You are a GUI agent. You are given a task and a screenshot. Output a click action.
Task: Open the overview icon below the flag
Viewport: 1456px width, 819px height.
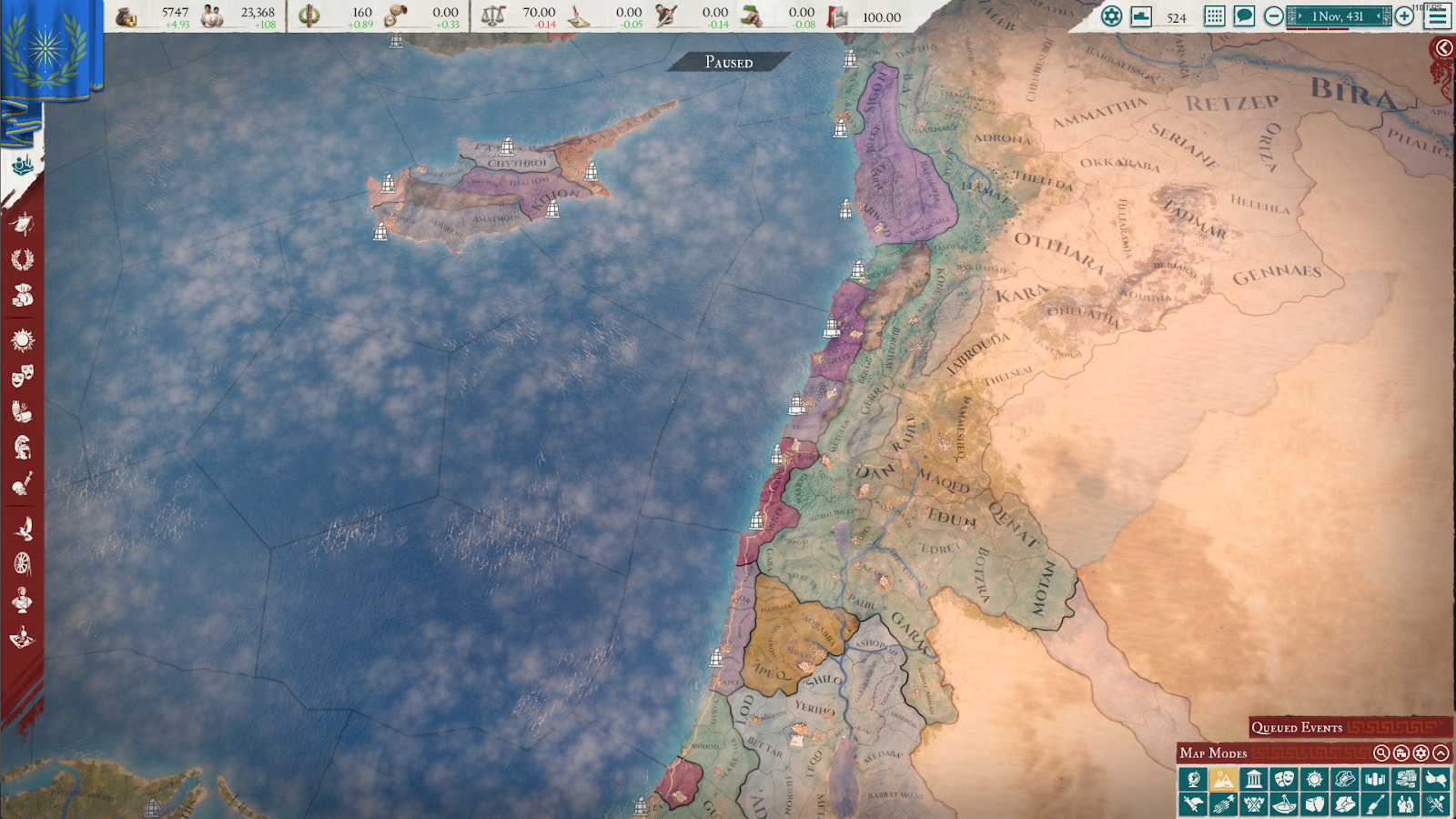(x=23, y=166)
